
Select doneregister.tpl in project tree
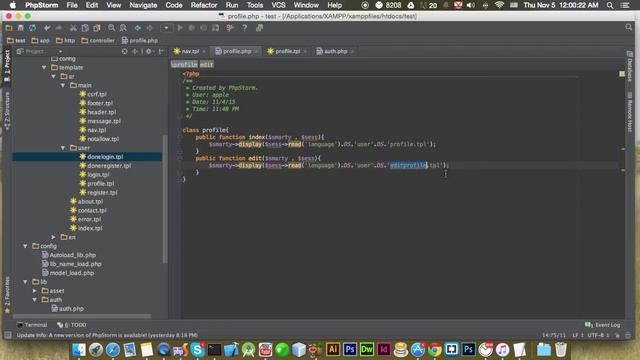105,166
